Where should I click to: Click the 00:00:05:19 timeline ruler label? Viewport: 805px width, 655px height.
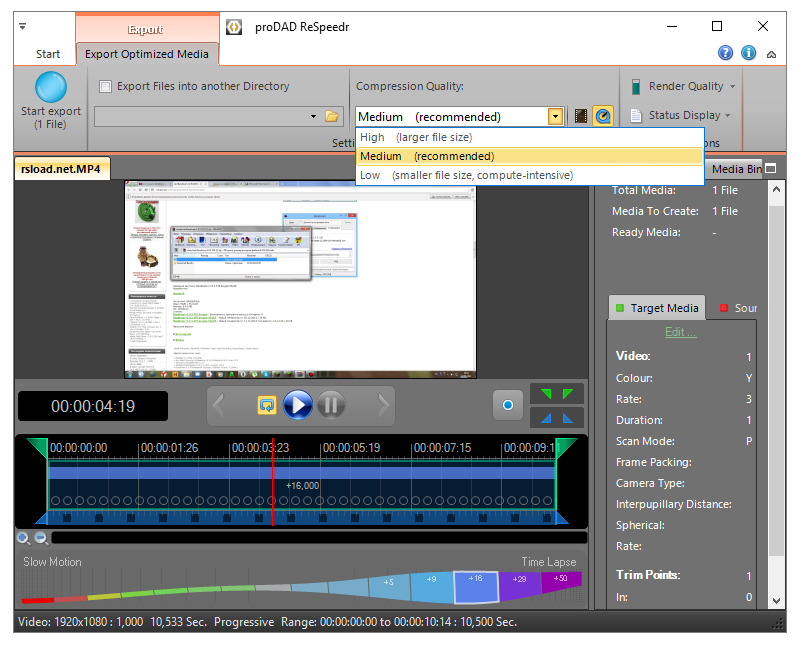[x=352, y=448]
